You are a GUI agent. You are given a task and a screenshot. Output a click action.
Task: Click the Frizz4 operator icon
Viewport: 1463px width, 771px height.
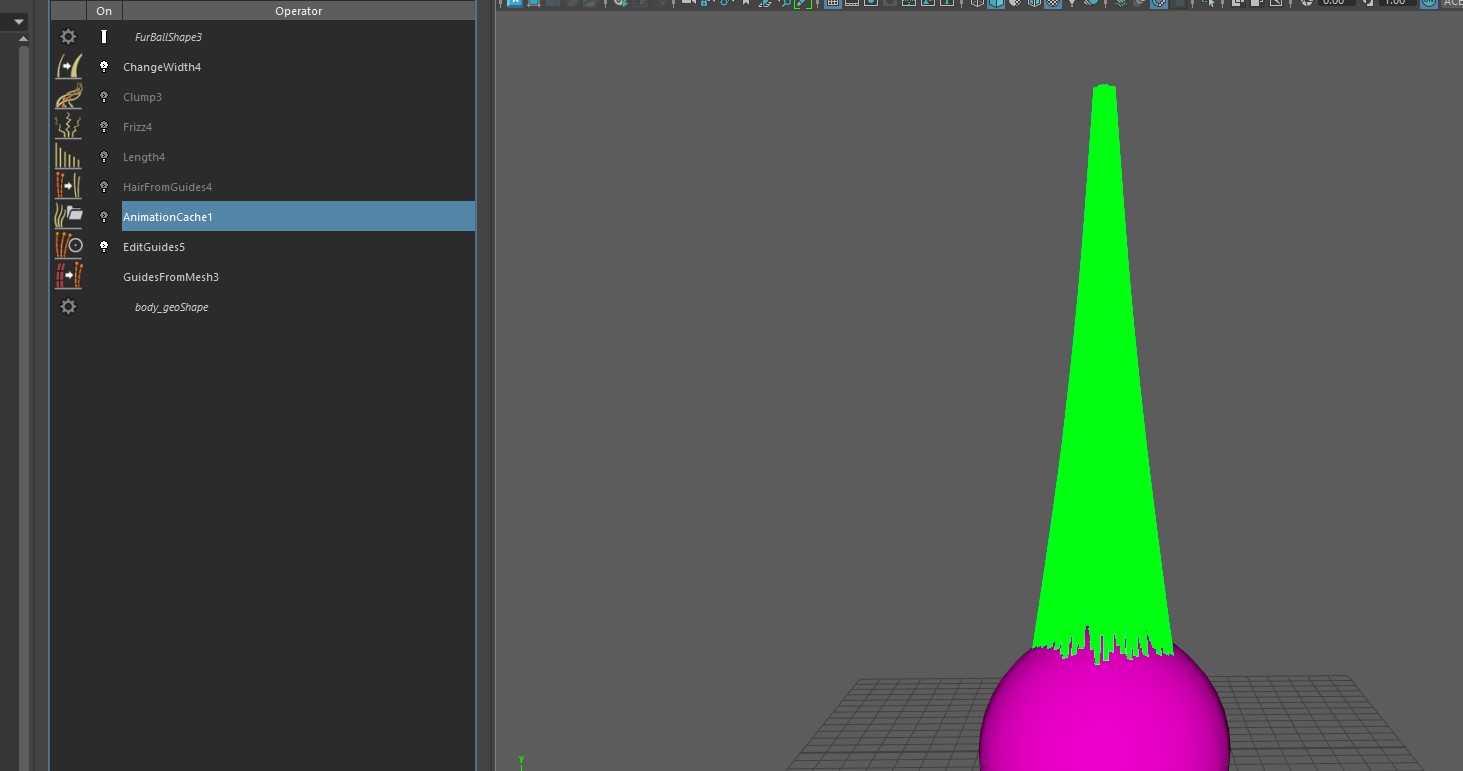coord(68,127)
